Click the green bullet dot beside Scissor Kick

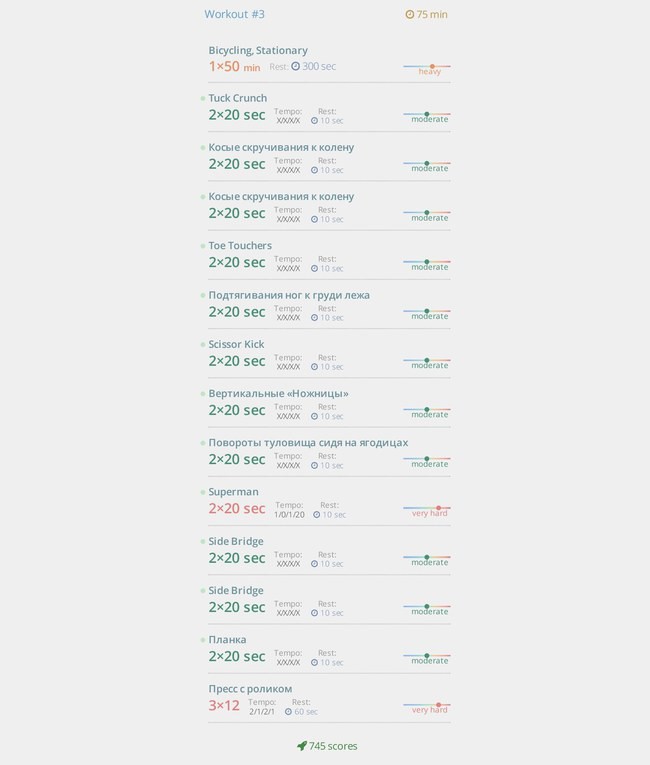point(203,344)
